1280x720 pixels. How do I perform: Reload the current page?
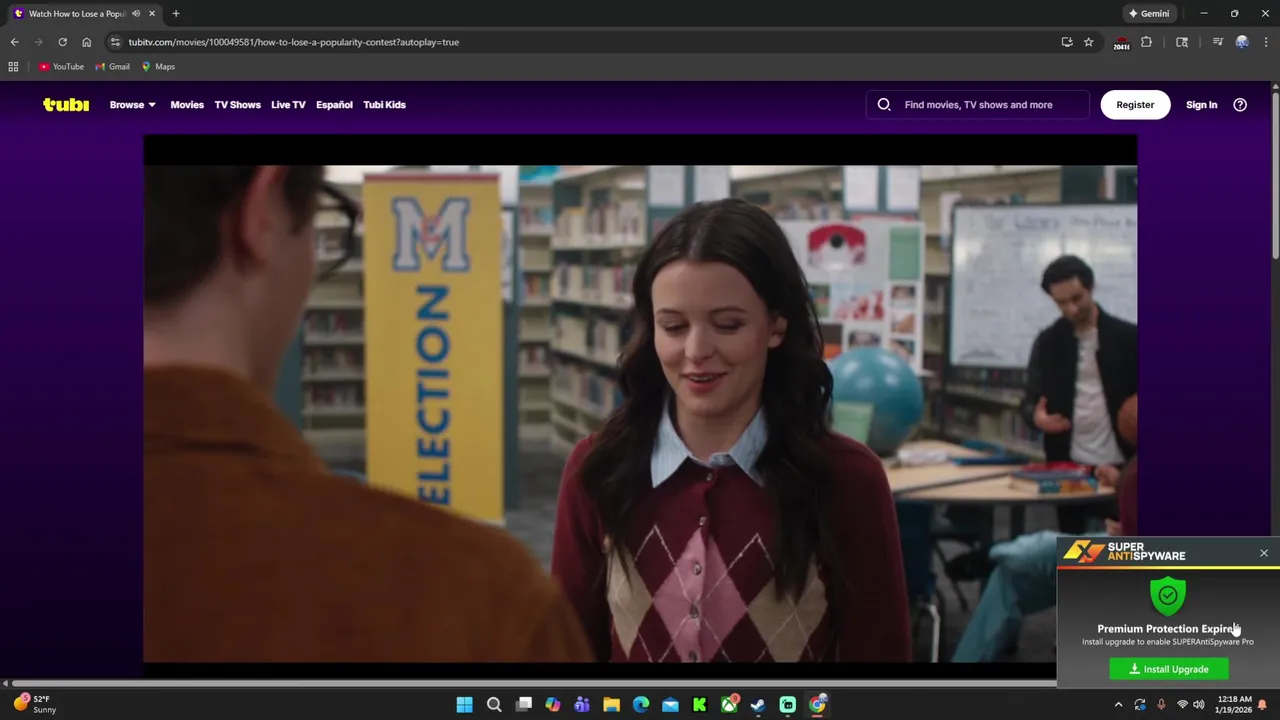click(x=62, y=42)
